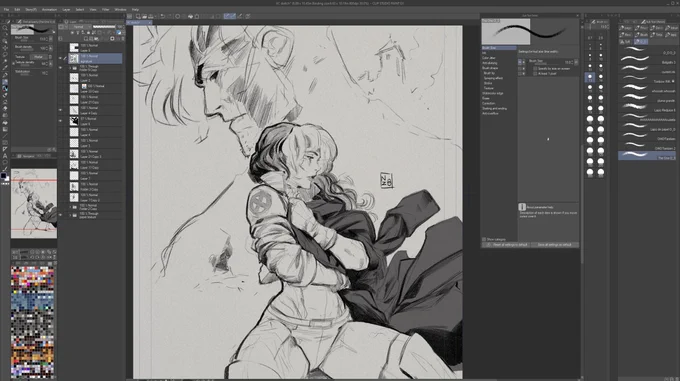Click the Redo icon in command bar
Screen dimensions: 680x381
(169, 16)
